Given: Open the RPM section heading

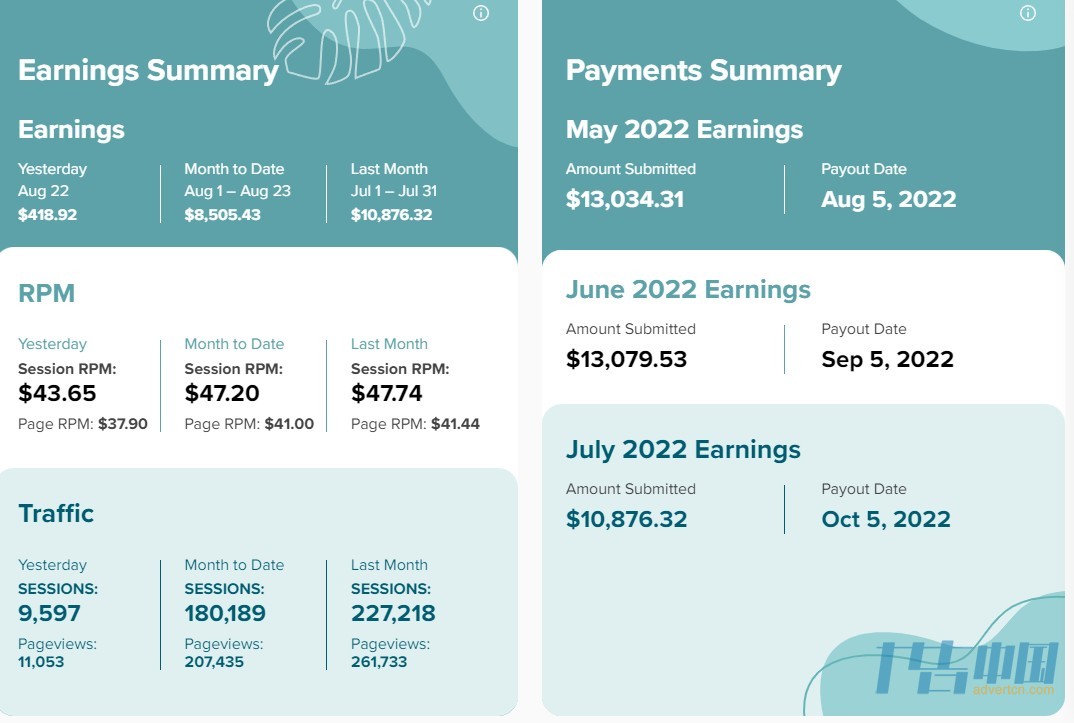Looking at the screenshot, I should click(x=46, y=293).
